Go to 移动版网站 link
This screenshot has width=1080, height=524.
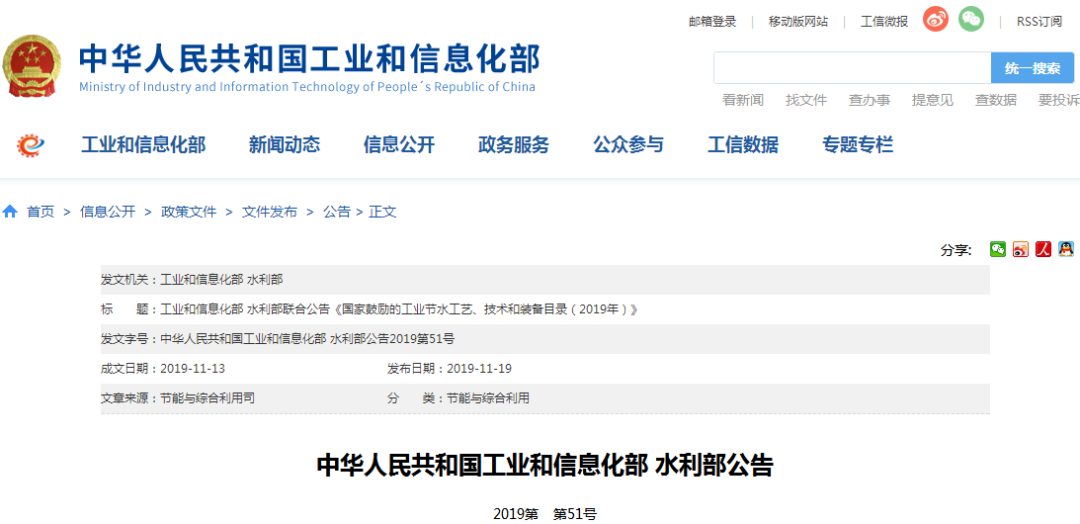click(x=798, y=21)
